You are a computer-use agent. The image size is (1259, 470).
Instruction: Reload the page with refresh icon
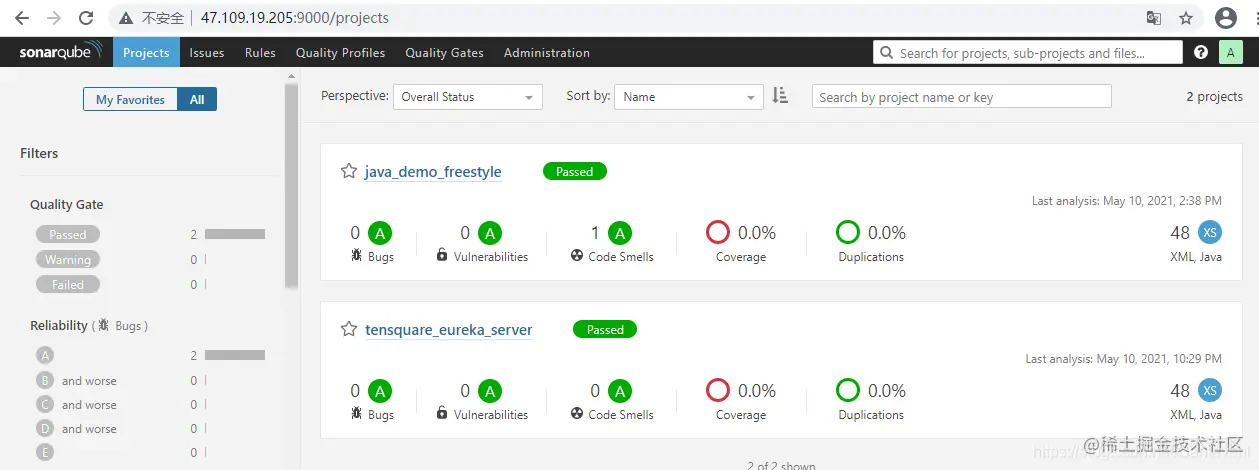pyautogui.click(x=86, y=18)
